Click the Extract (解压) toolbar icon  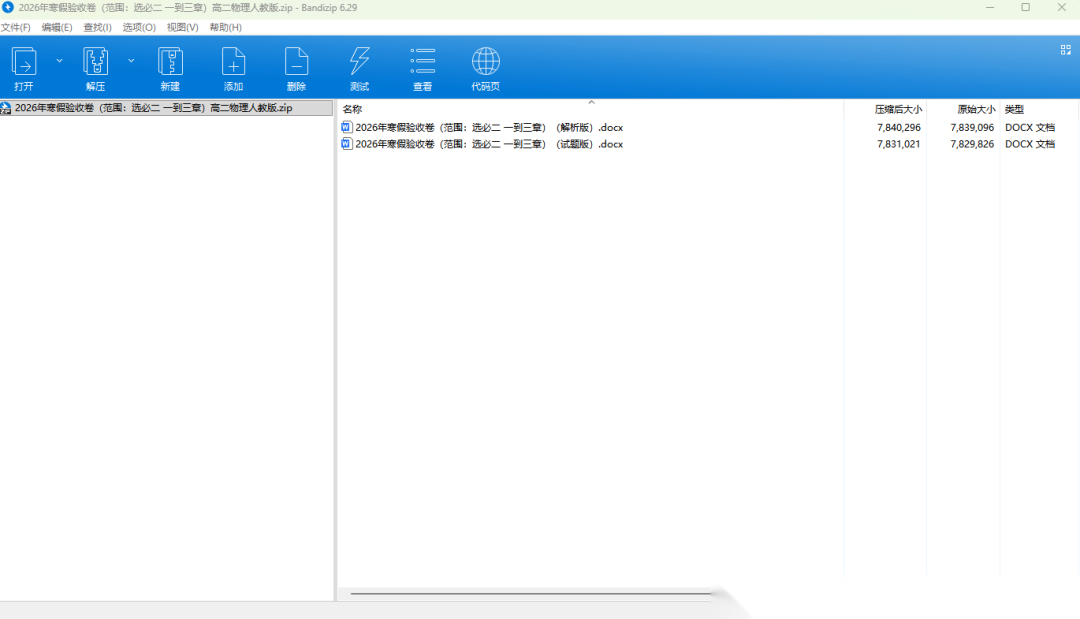click(x=95, y=62)
